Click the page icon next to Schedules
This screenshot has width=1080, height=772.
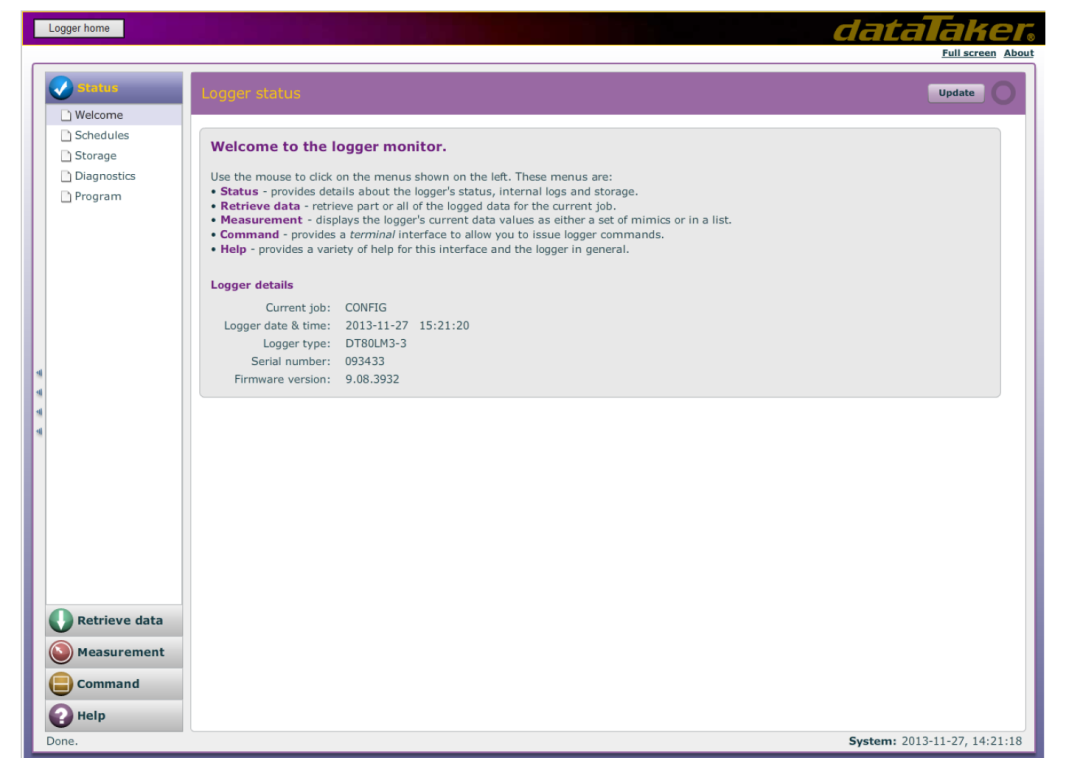tap(66, 136)
